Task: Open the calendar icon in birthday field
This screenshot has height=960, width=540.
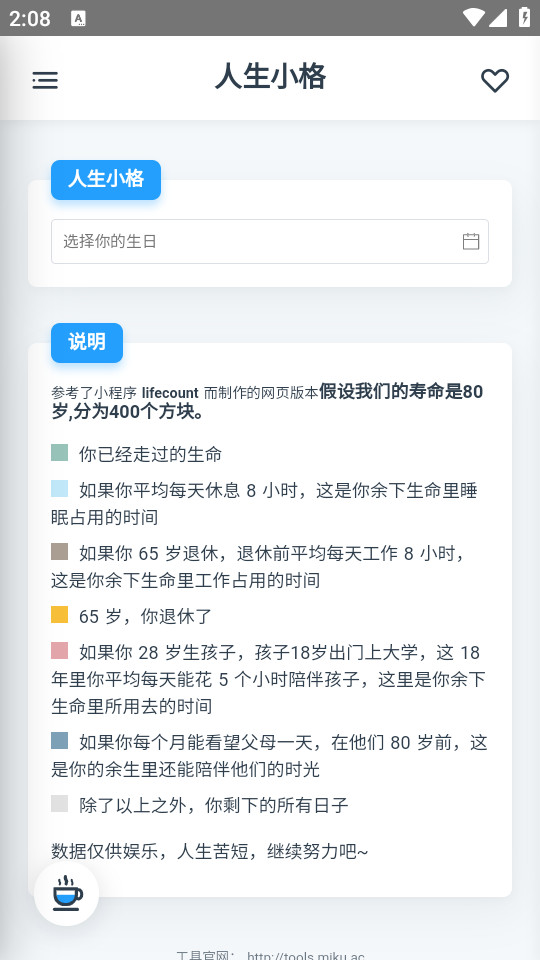Action: point(471,241)
